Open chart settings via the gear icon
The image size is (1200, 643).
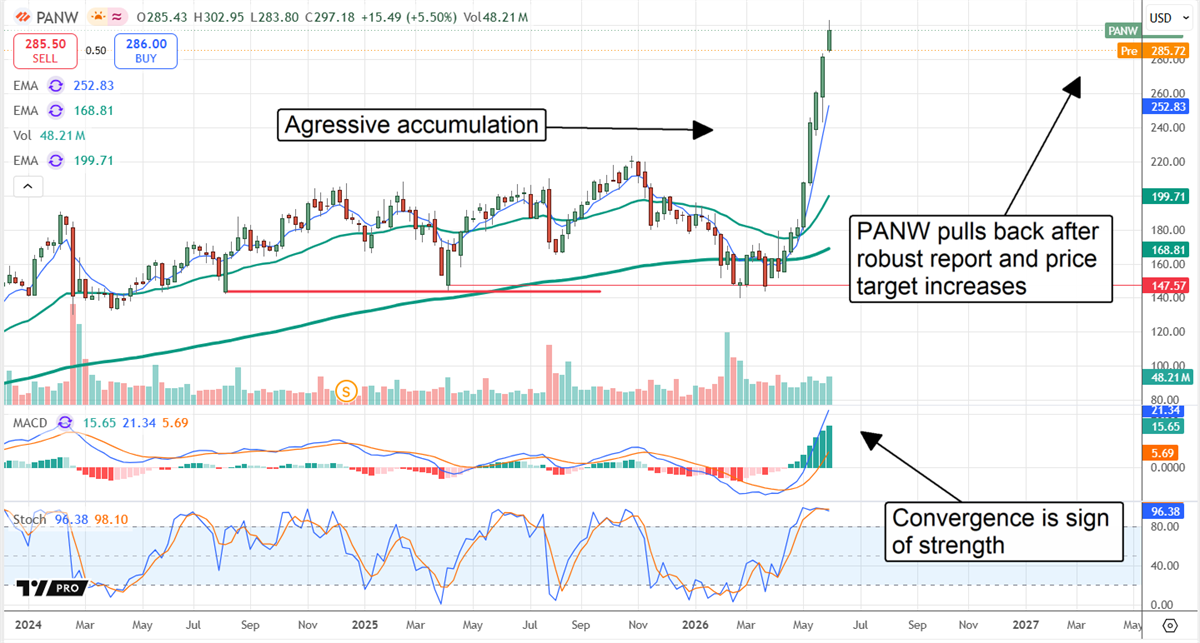[x=1170, y=625]
